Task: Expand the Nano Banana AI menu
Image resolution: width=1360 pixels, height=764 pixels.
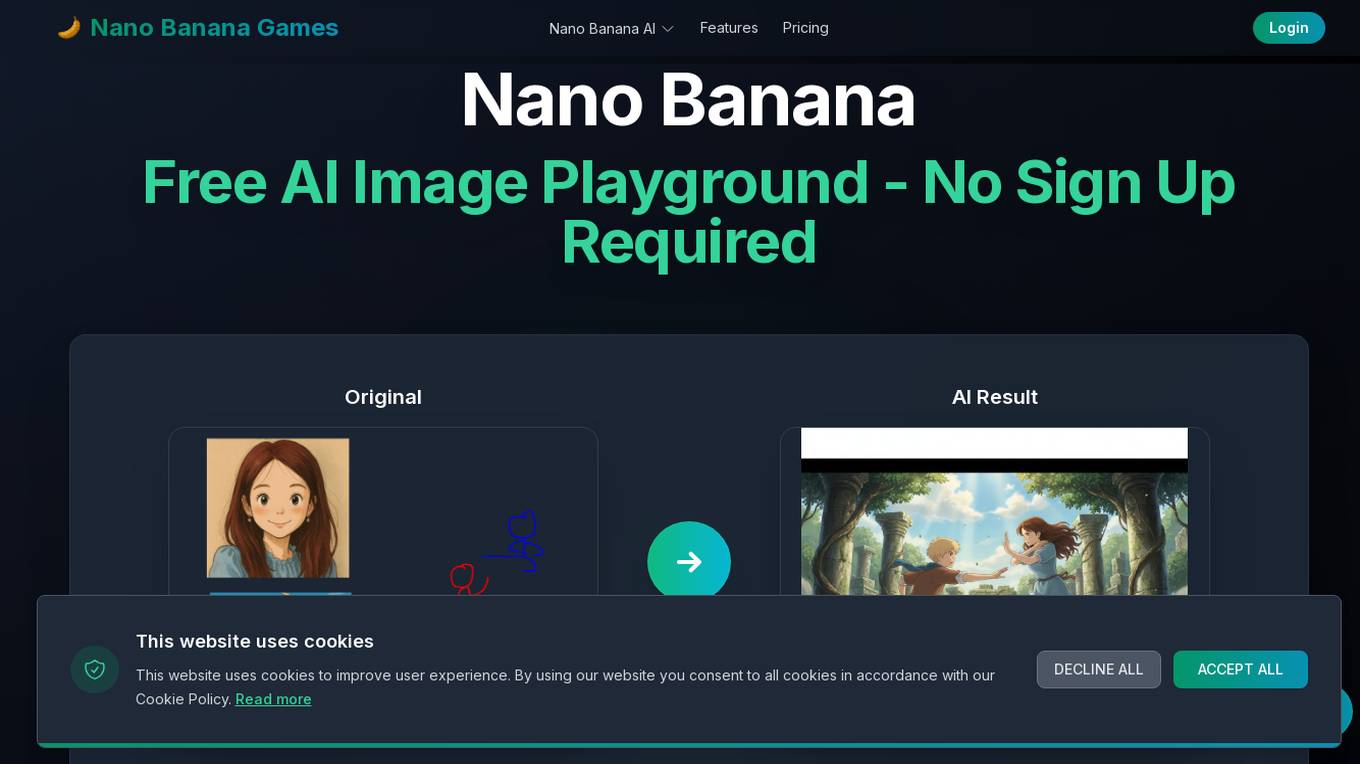Action: (611, 28)
